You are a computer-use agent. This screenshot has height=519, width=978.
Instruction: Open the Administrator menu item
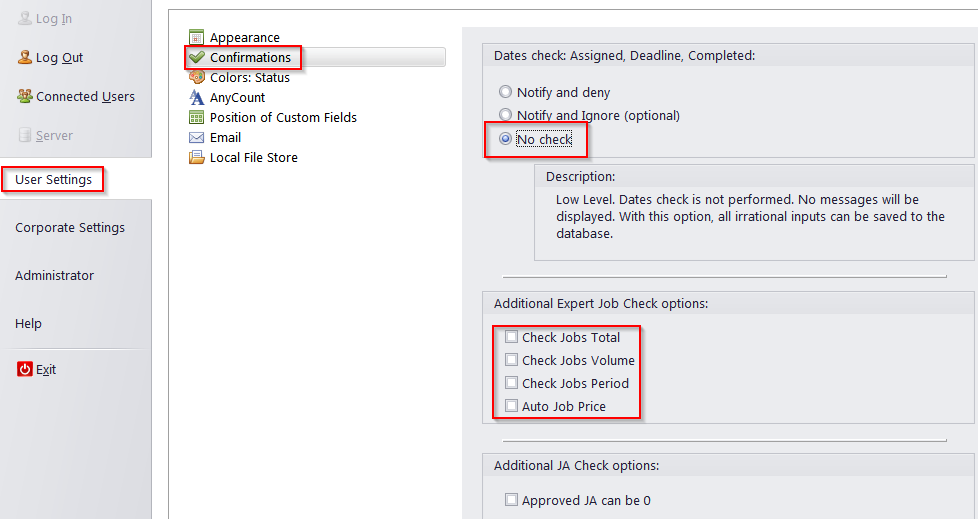coord(54,276)
